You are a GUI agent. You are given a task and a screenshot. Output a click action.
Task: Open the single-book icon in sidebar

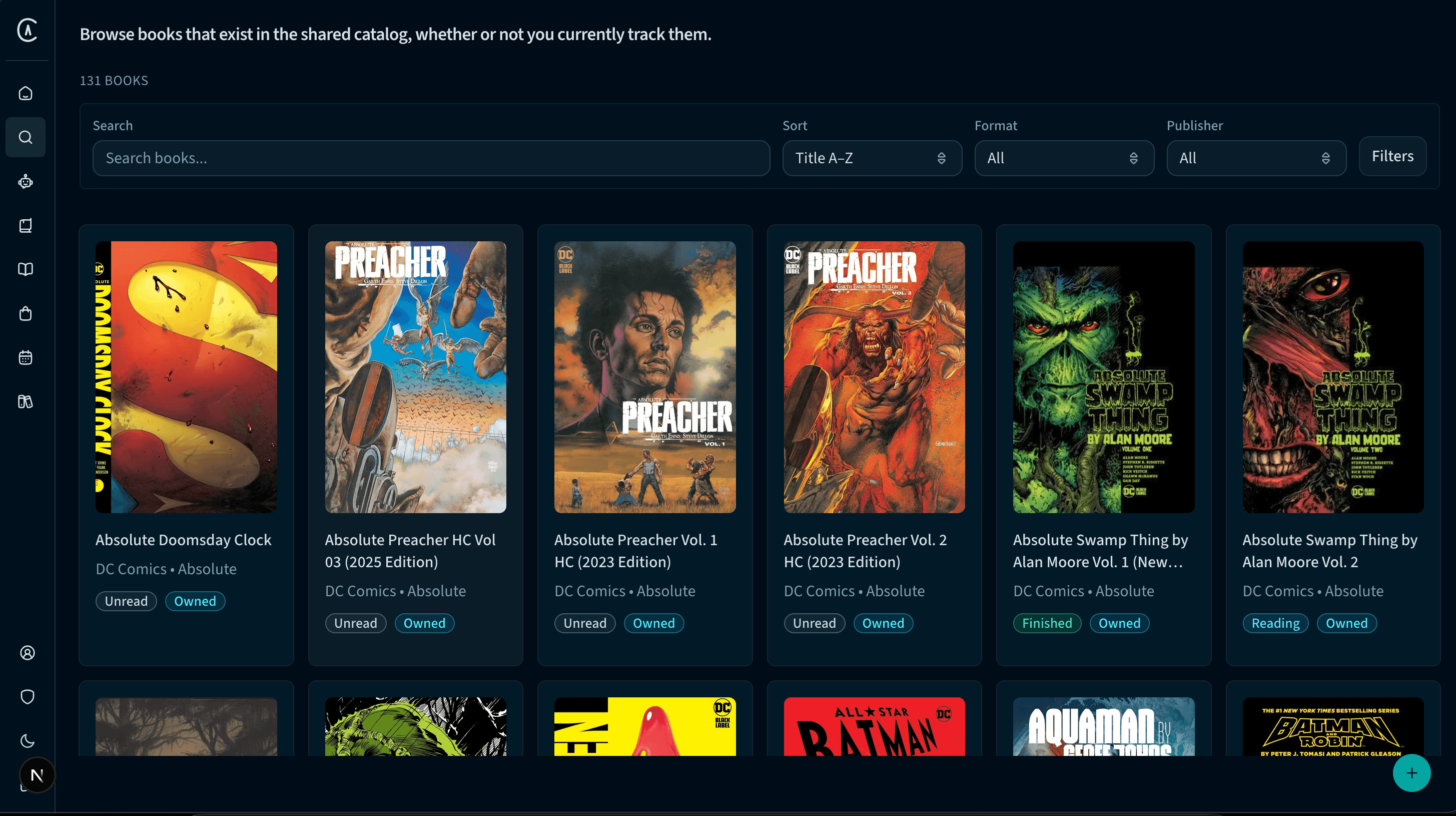[x=26, y=226]
